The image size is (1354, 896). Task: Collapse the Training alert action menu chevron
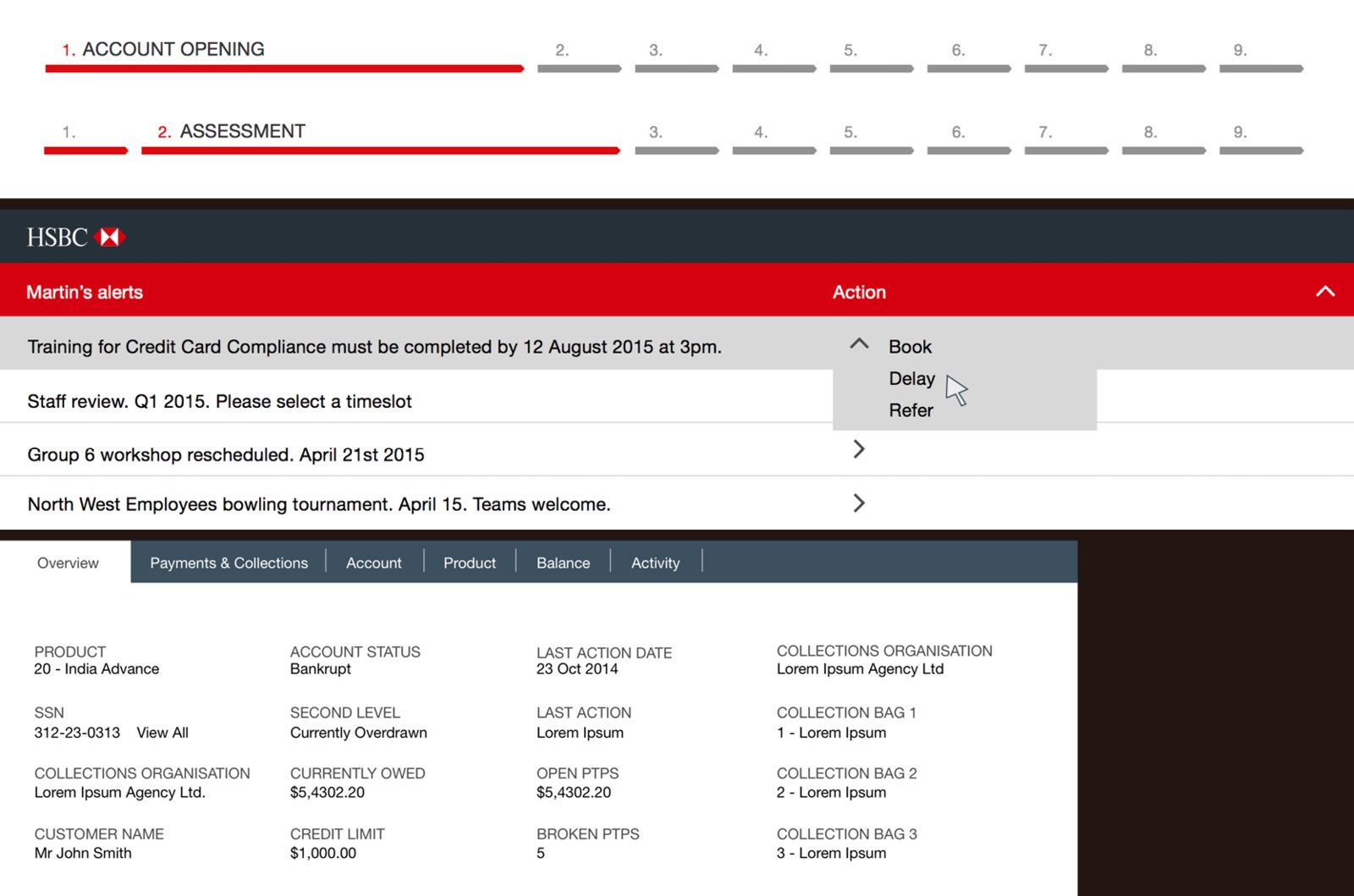859,343
